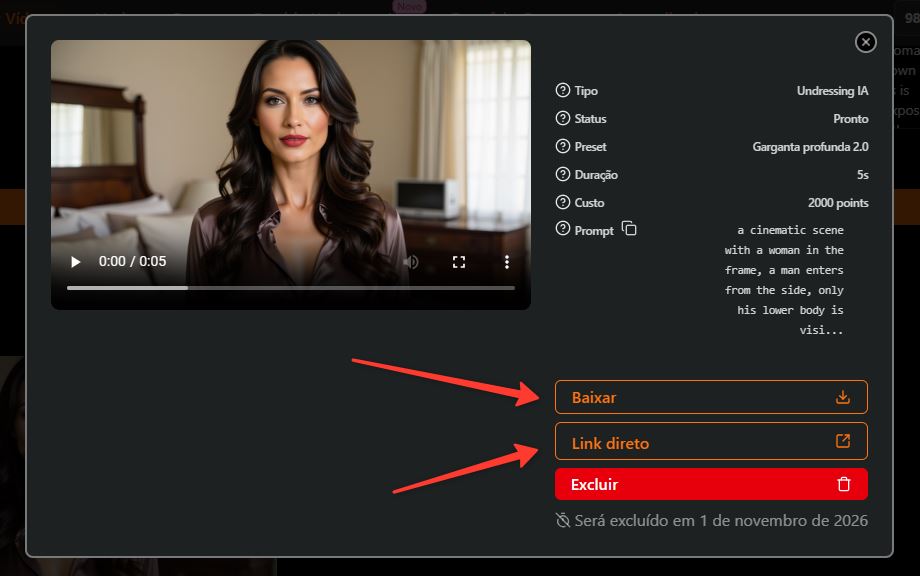Click the truncated prompt text
920x576 pixels.
(x=784, y=280)
